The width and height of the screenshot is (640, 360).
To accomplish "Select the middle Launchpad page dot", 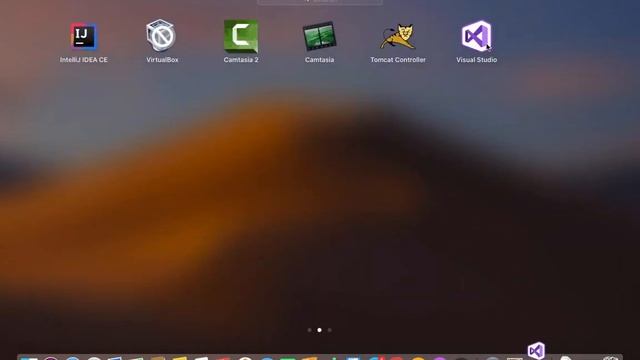I will [x=319, y=330].
